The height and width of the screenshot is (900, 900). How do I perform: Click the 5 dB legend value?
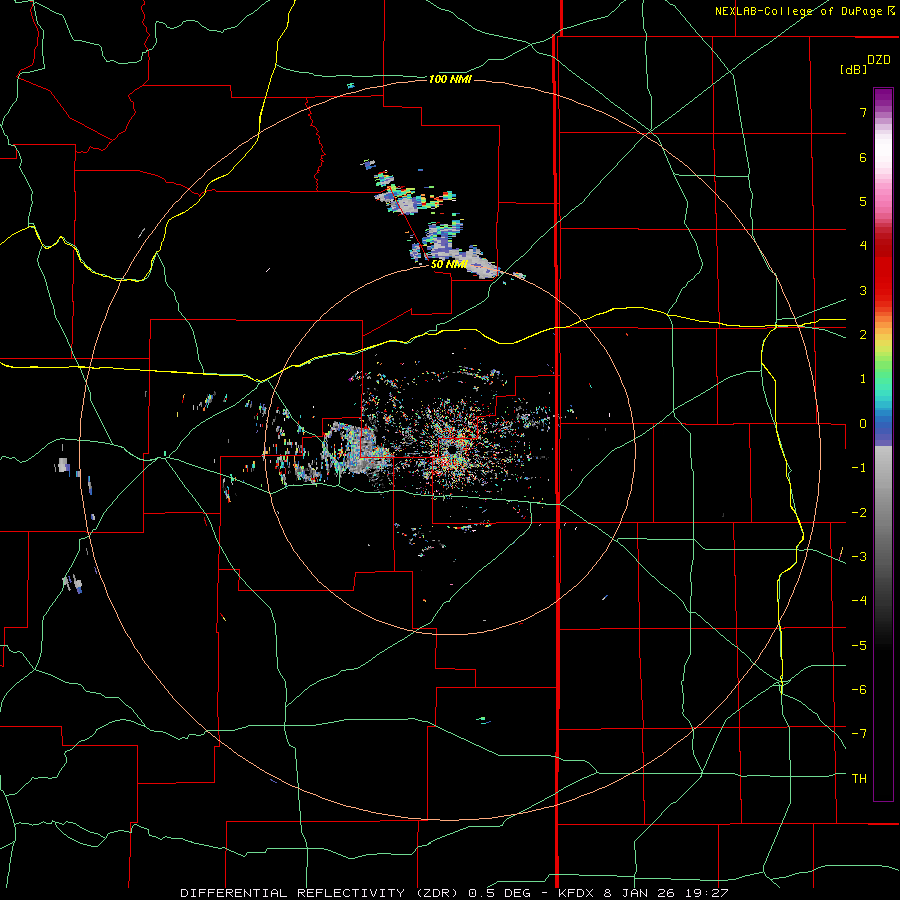pos(863,201)
